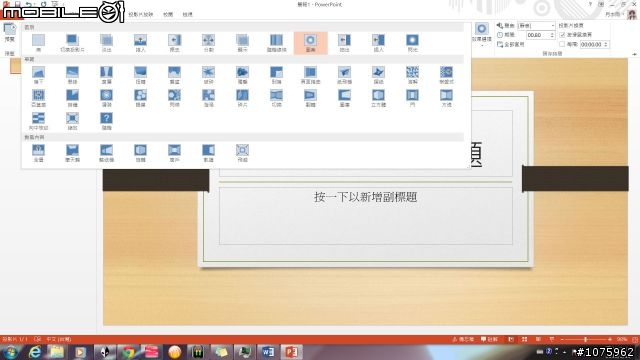Toggle the On Mouse Click checkbox

coord(562,35)
